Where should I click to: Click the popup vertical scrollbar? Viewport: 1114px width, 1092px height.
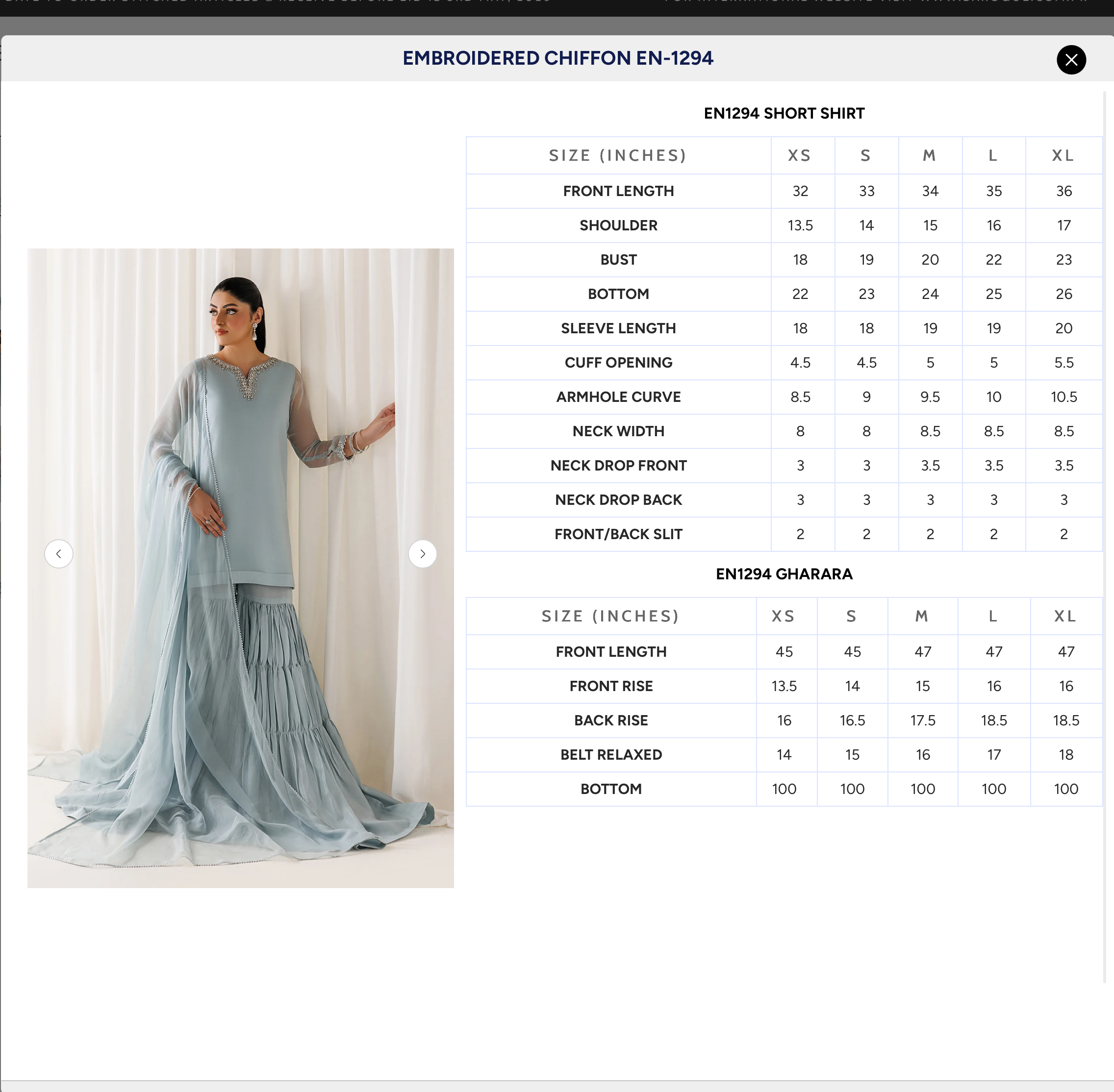(1105, 536)
